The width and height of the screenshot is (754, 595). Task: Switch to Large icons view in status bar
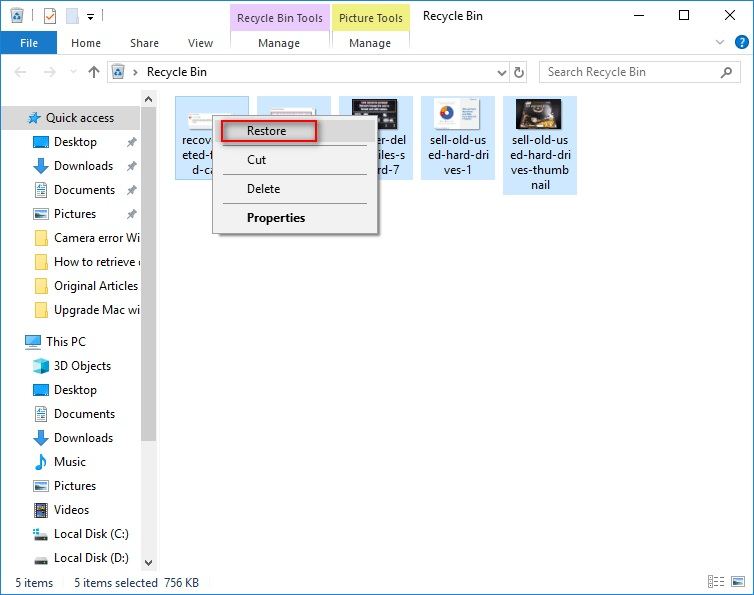pyautogui.click(x=738, y=582)
